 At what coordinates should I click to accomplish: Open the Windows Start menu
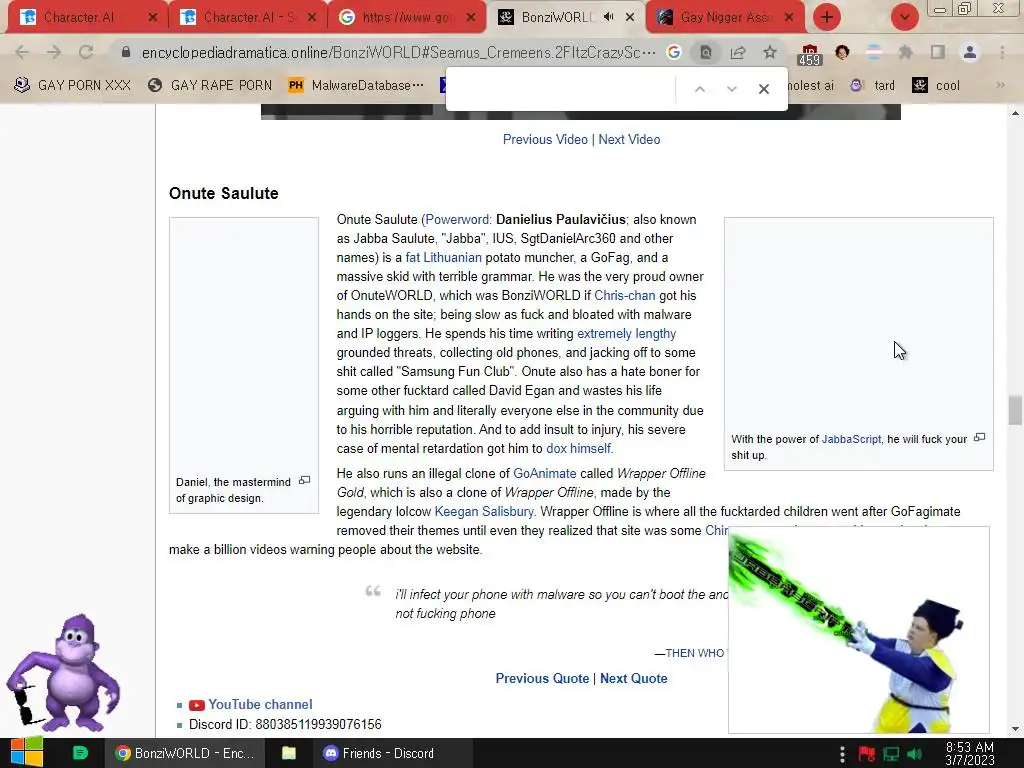[27, 753]
